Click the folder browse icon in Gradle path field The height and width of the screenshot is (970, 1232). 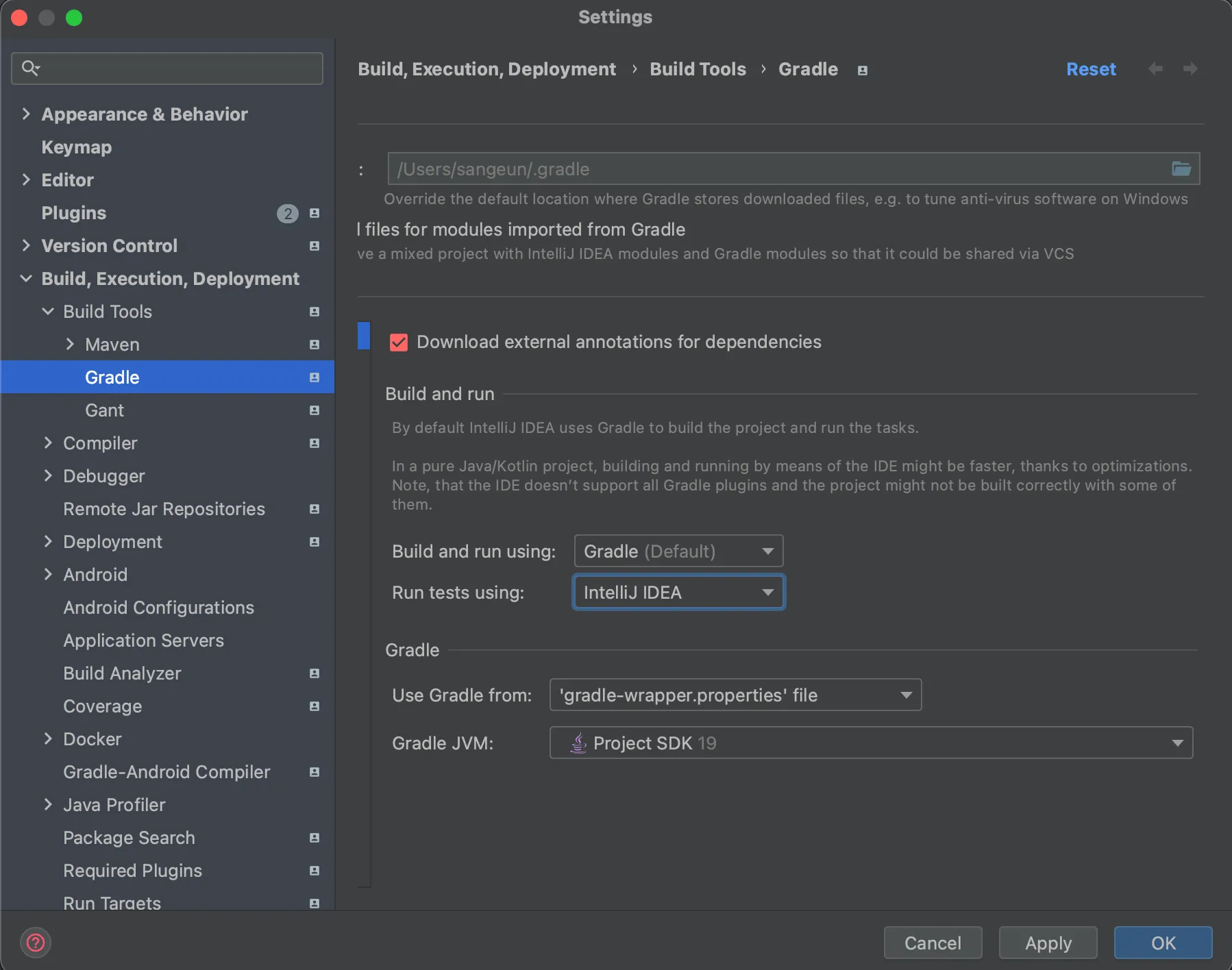[x=1181, y=169]
